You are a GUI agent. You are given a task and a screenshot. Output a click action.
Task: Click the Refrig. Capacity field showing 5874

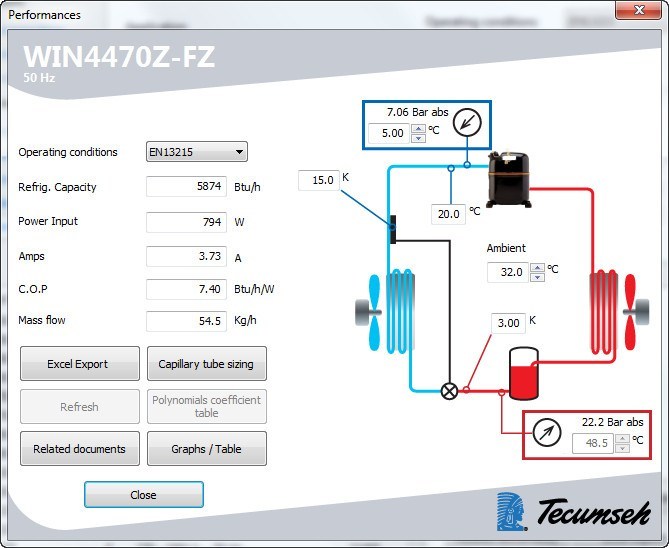coord(186,187)
